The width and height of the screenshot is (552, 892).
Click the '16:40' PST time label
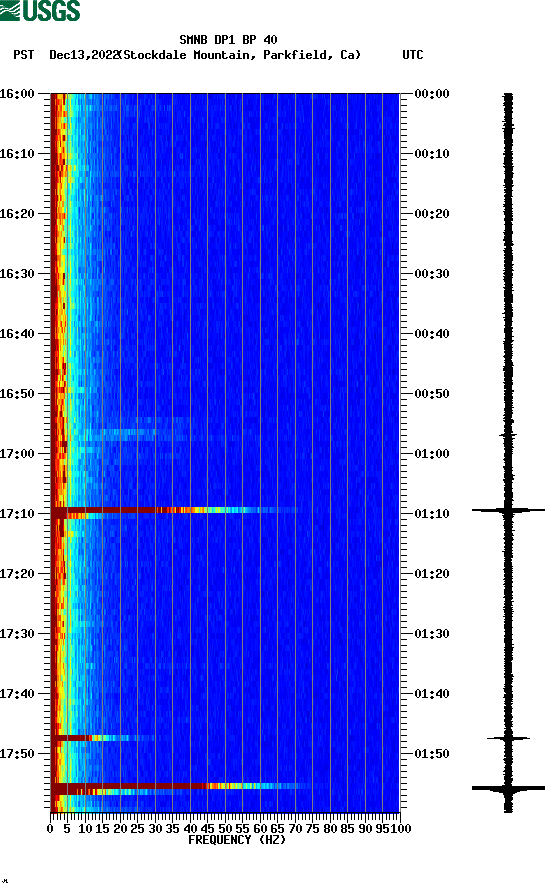click(17, 333)
